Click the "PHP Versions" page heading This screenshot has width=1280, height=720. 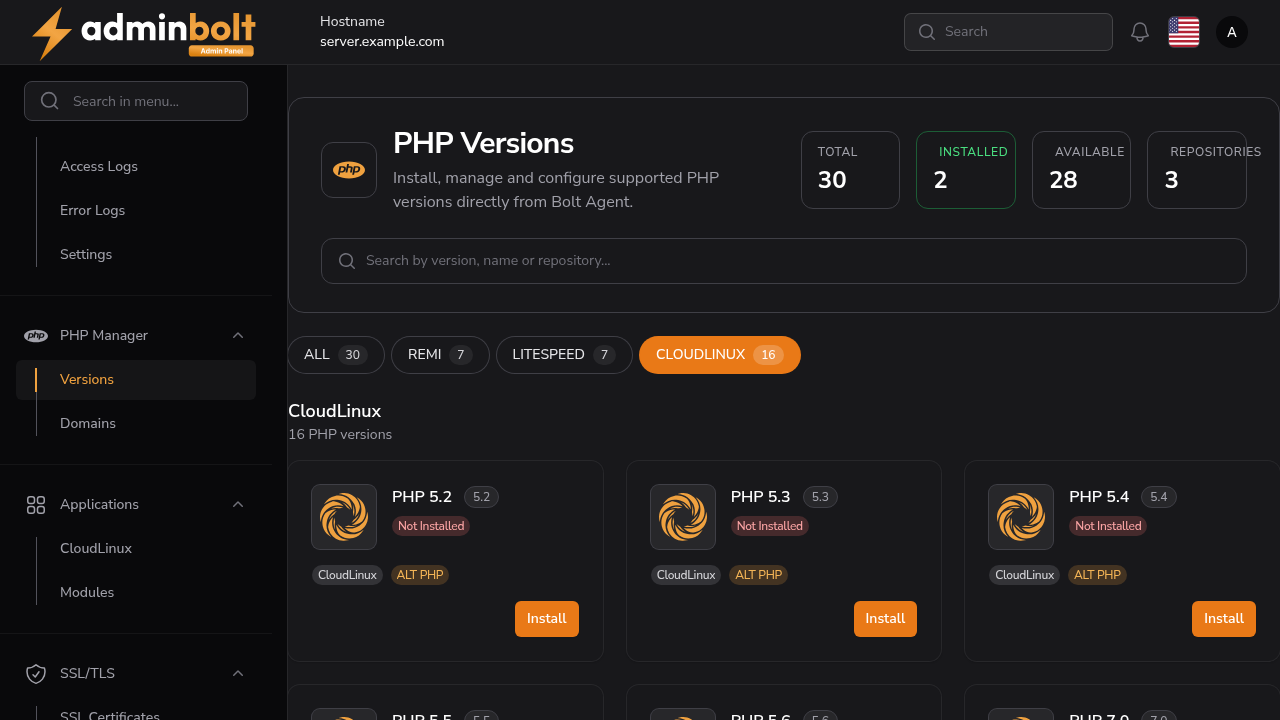tap(483, 144)
